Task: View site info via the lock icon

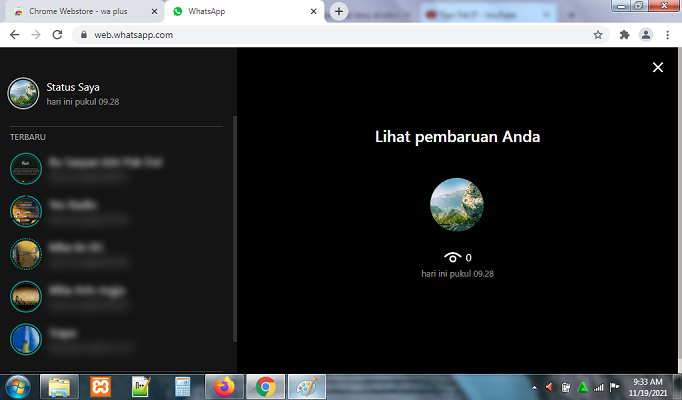Action: [x=84, y=35]
